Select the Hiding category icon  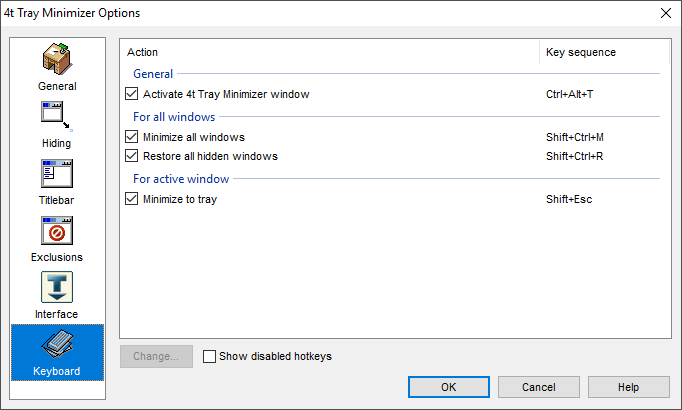point(57,117)
